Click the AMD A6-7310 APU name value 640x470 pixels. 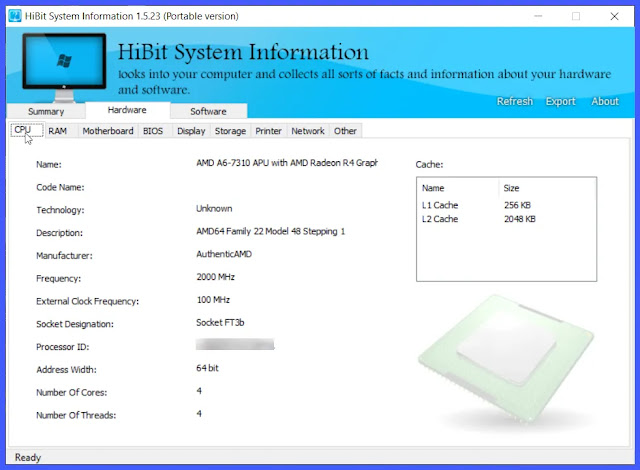point(287,163)
